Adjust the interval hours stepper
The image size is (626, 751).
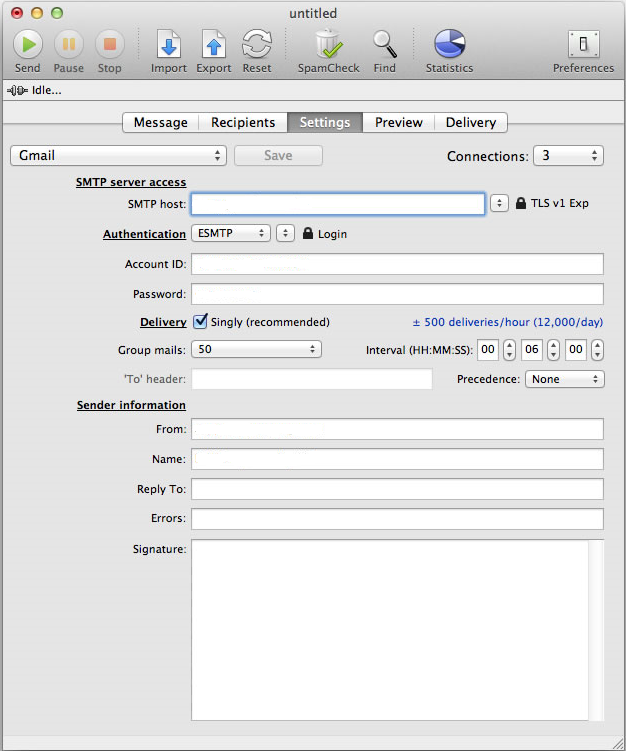click(509, 350)
